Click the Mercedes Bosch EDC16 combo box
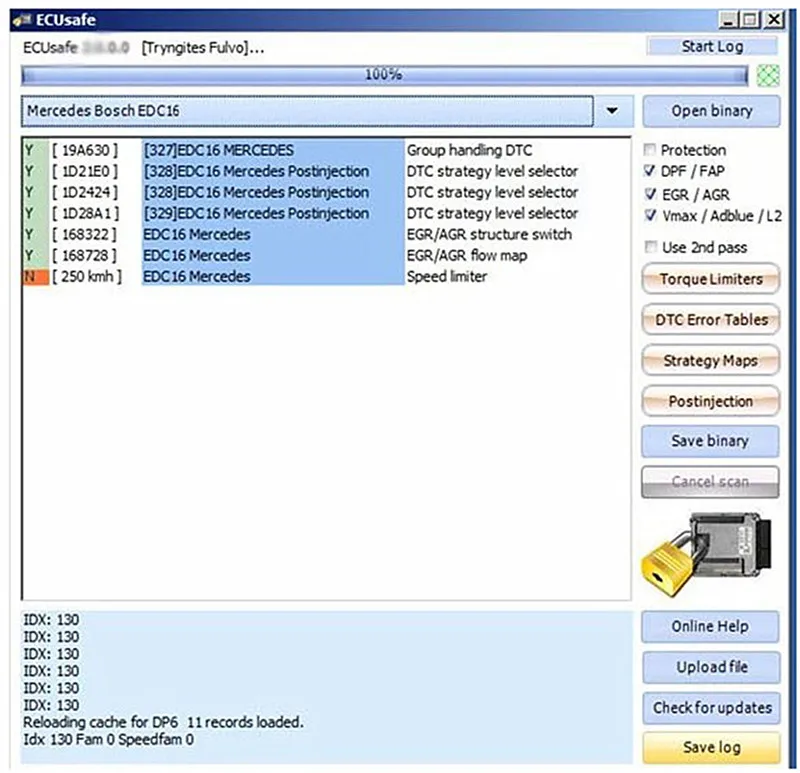The image size is (800, 773). [x=307, y=111]
